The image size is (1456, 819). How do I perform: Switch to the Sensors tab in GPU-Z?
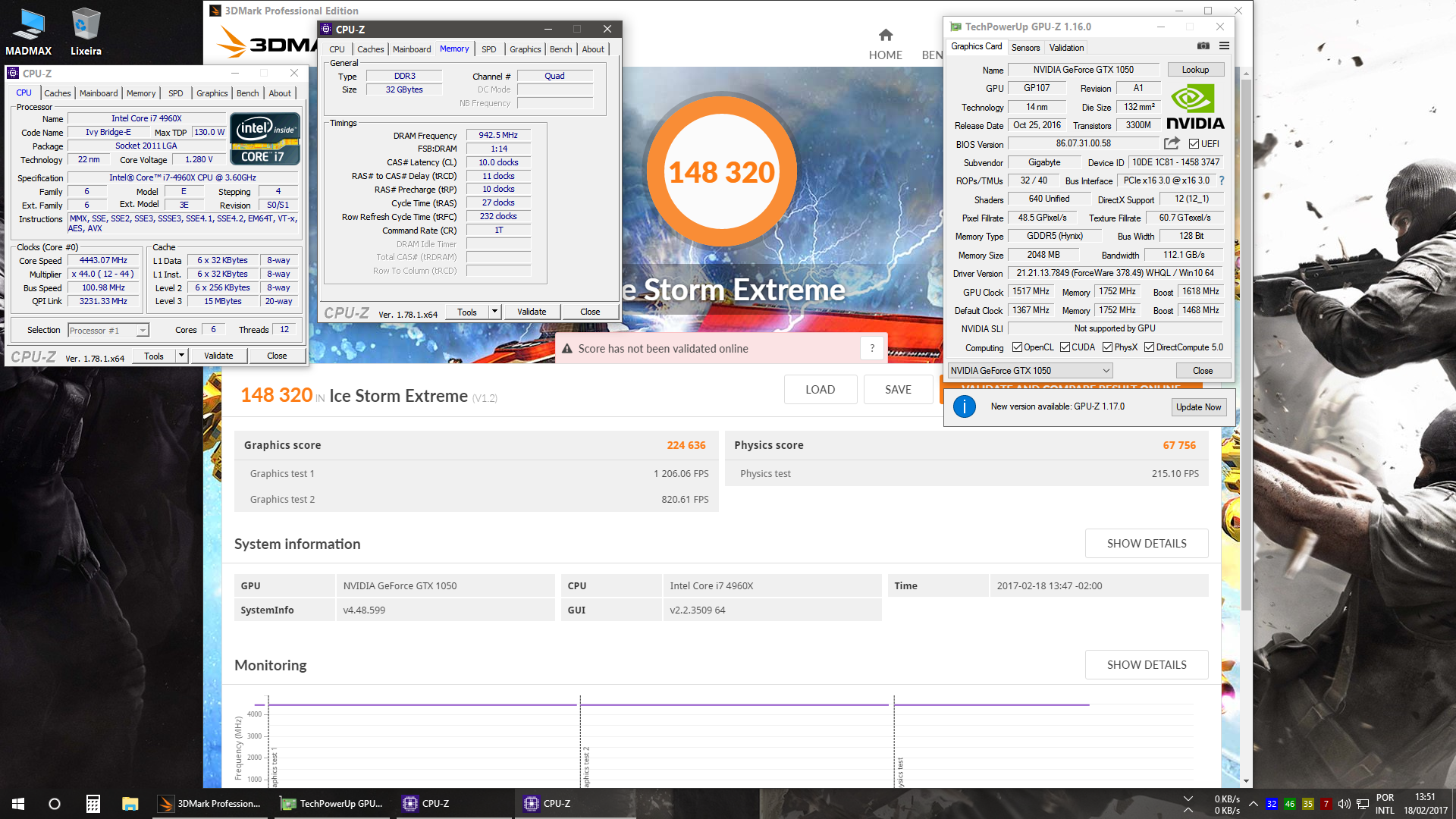click(x=1025, y=48)
